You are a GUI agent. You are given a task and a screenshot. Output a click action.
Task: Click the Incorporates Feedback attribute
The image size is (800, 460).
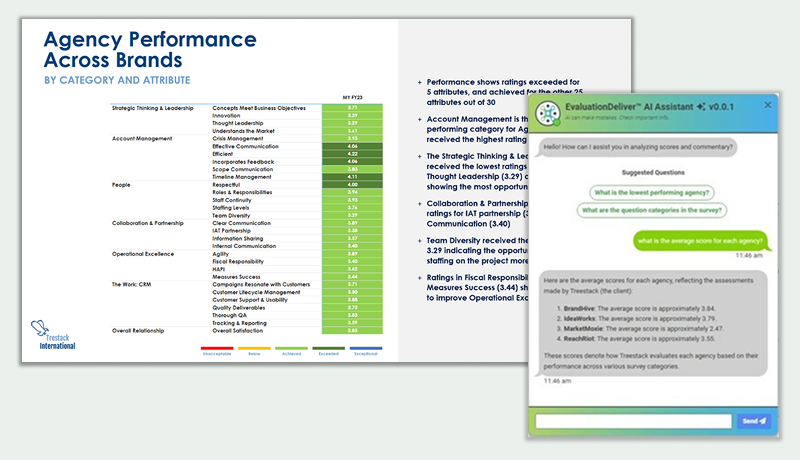tap(243, 162)
